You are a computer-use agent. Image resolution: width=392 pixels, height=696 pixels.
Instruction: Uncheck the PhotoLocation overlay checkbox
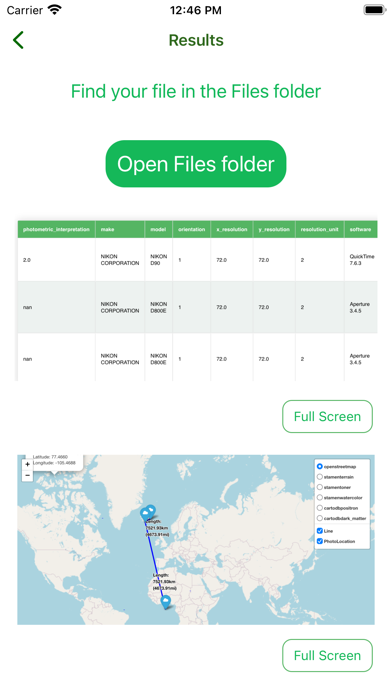[x=320, y=541]
